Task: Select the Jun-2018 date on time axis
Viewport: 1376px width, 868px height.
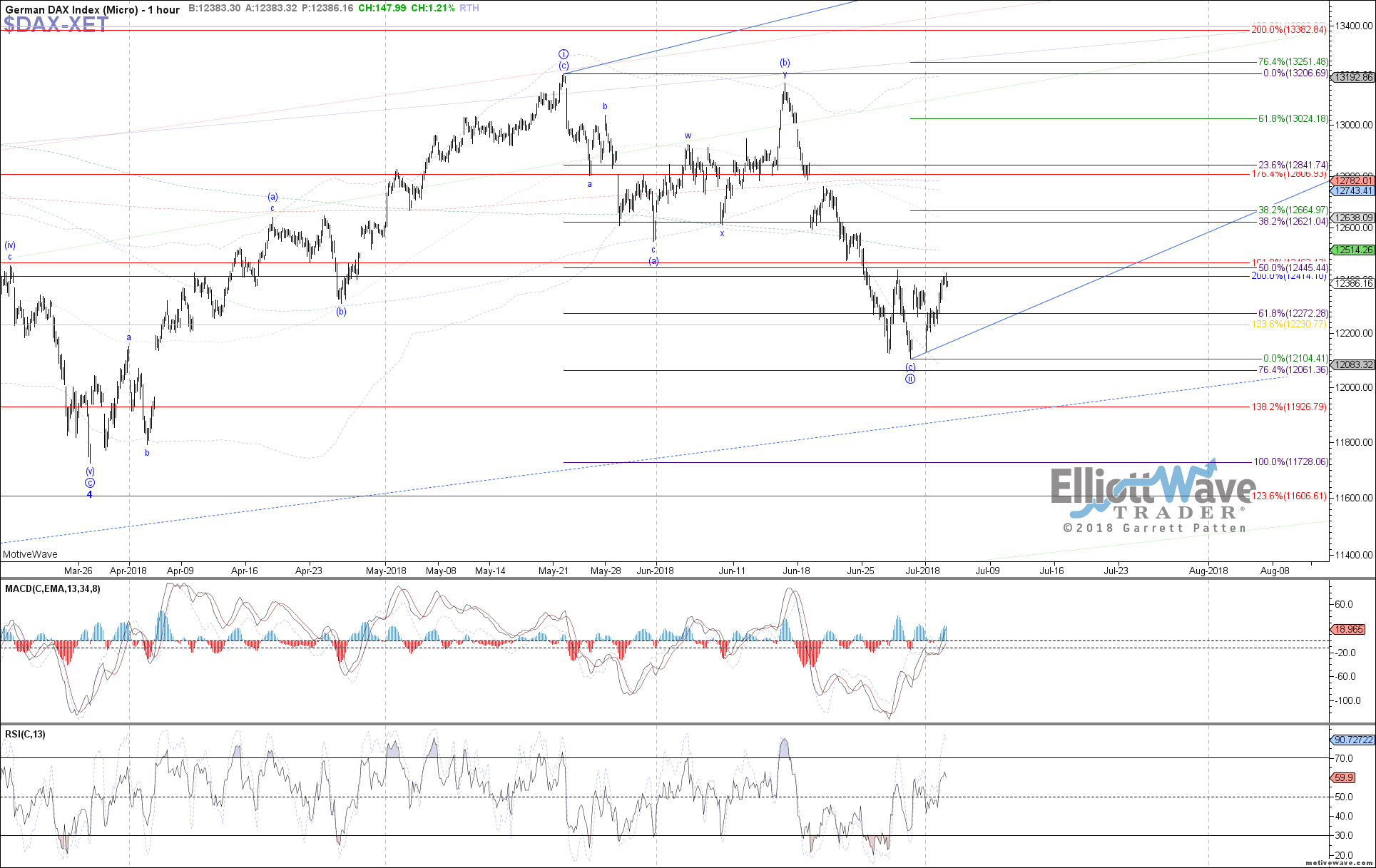Action: [x=655, y=571]
